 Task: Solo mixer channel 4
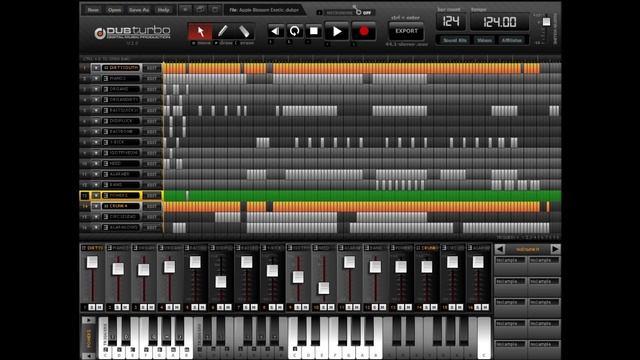tap(169, 307)
